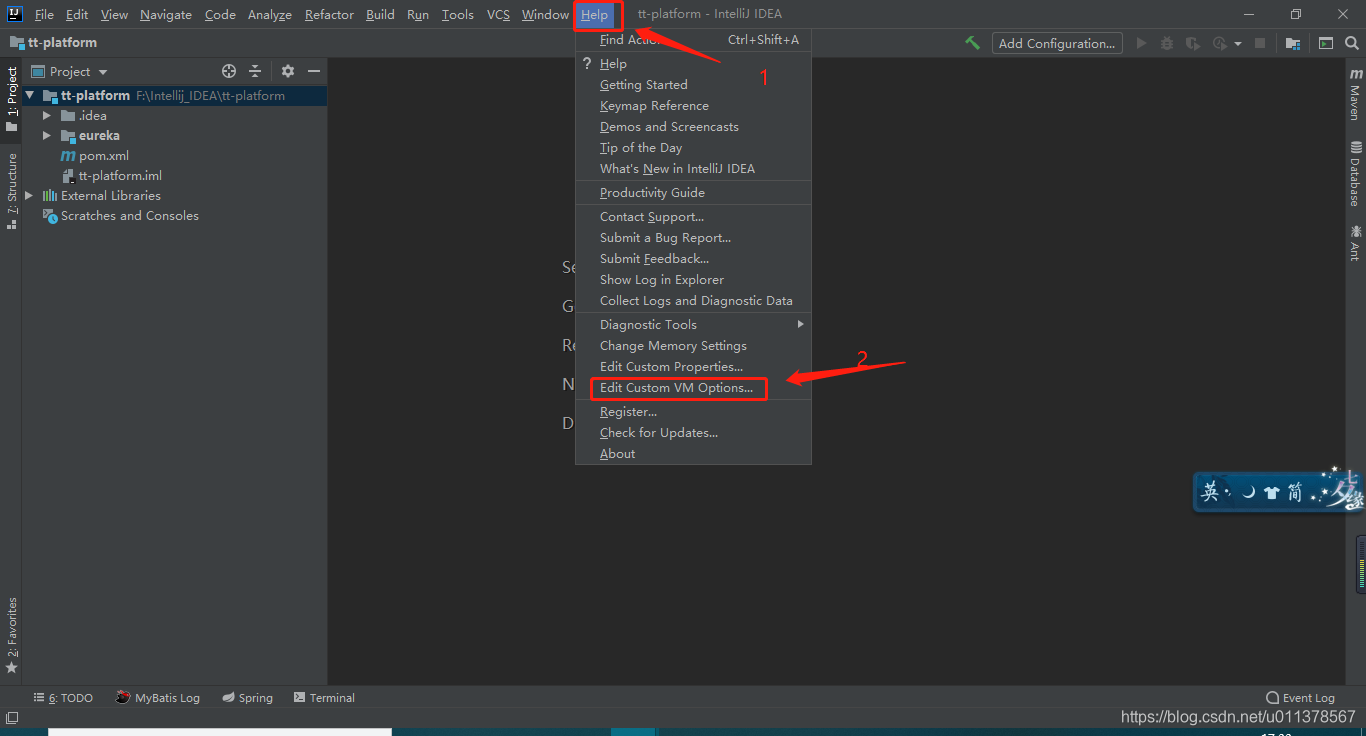Click the External Libraries bars icon
The width and height of the screenshot is (1366, 736).
pyautogui.click(x=50, y=196)
